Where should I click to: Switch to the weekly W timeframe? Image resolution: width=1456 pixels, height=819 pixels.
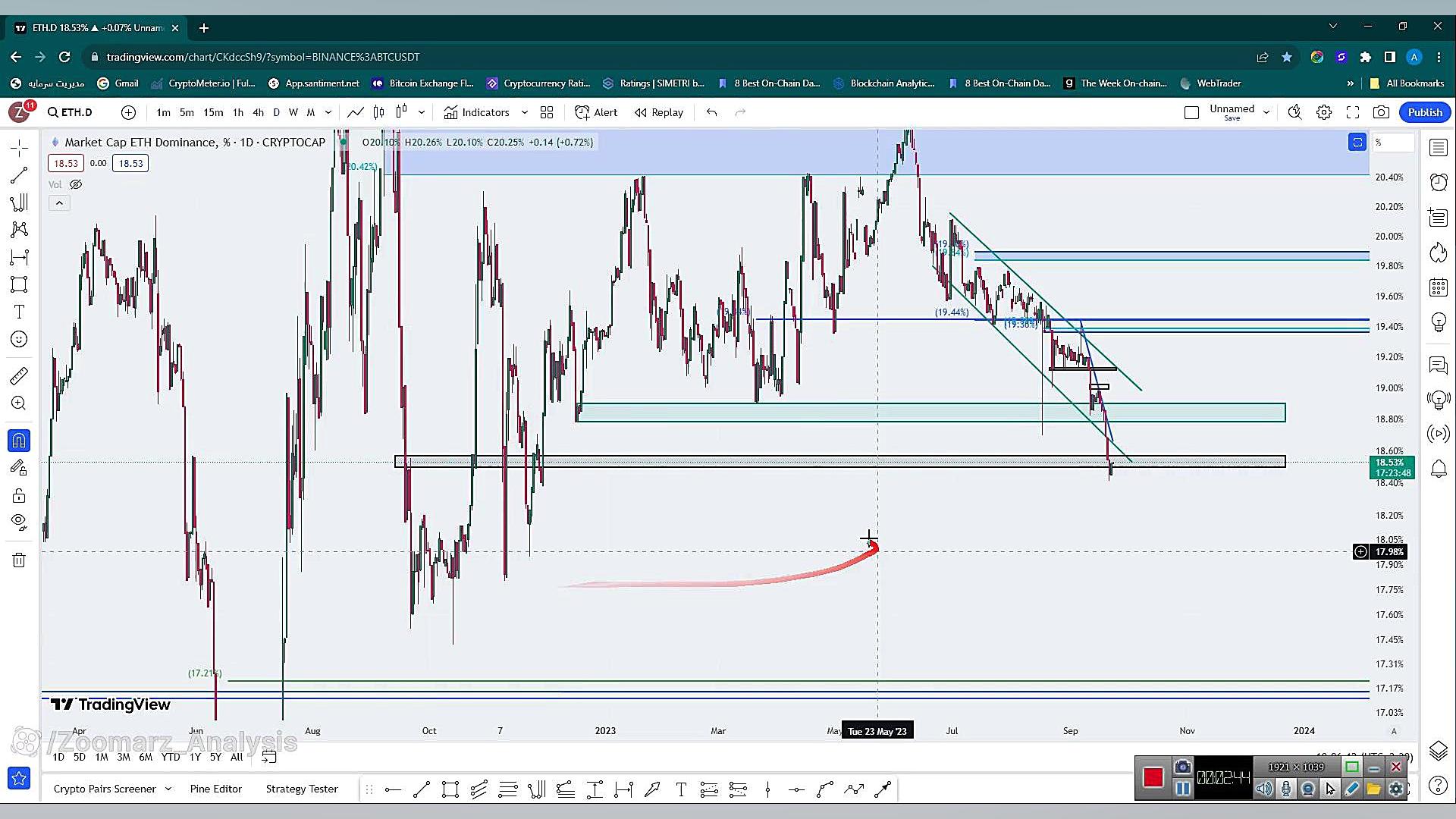[293, 112]
